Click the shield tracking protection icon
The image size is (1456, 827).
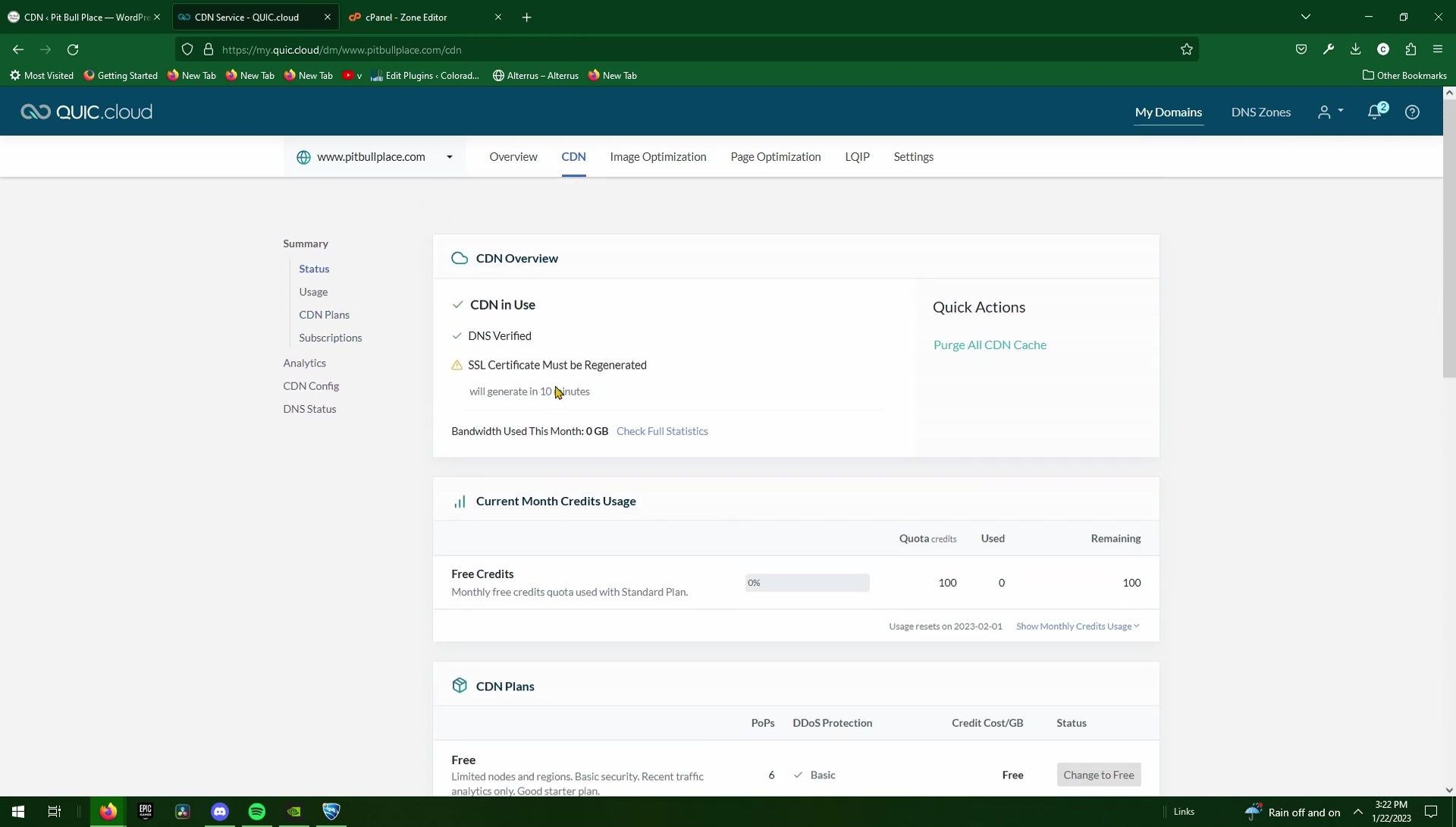pyautogui.click(x=187, y=49)
